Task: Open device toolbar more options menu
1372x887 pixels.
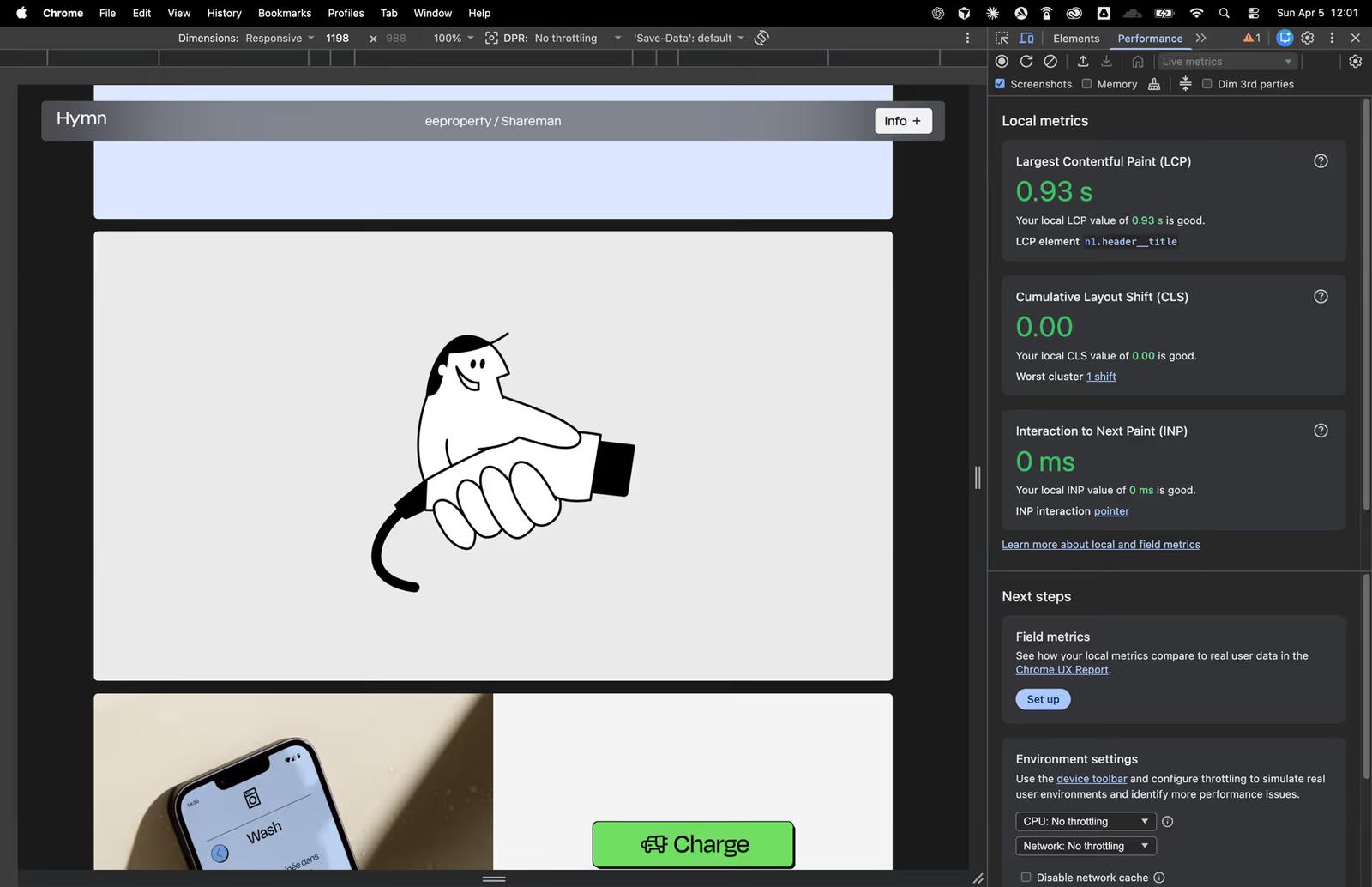Action: point(967,38)
